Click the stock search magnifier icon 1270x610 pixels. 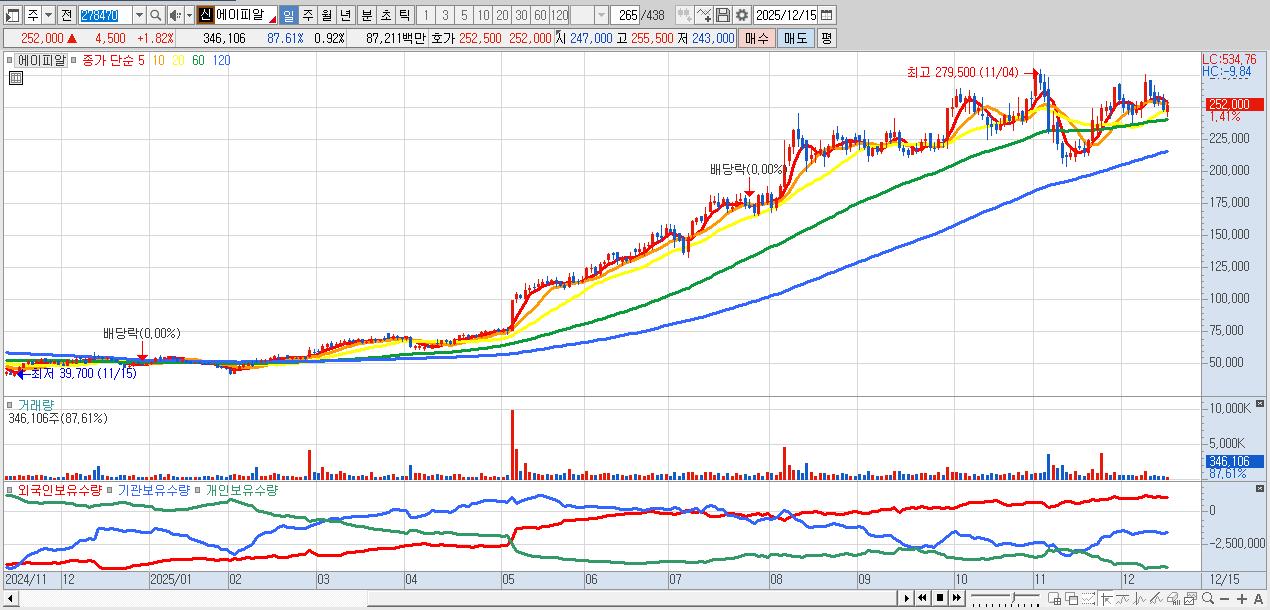pos(156,15)
